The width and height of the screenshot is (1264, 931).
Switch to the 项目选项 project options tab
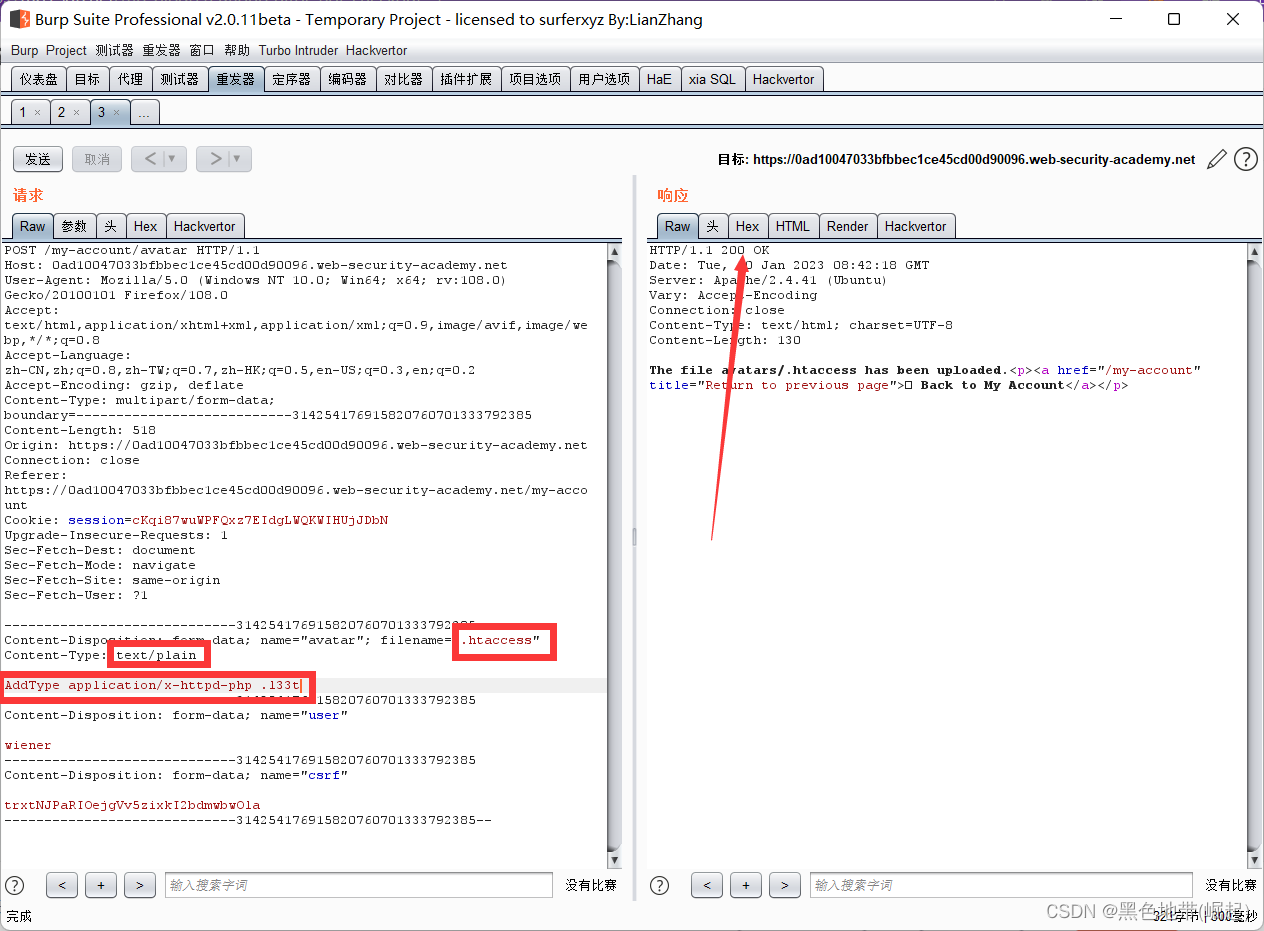(x=535, y=79)
